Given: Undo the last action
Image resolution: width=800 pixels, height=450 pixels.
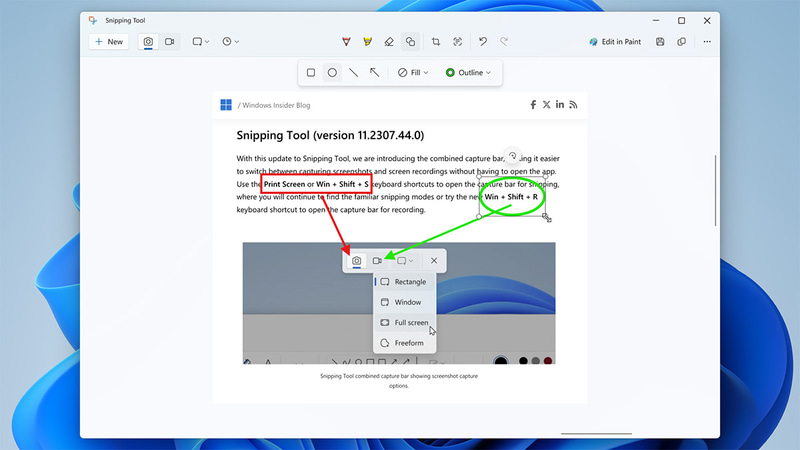Looking at the screenshot, I should [483, 42].
